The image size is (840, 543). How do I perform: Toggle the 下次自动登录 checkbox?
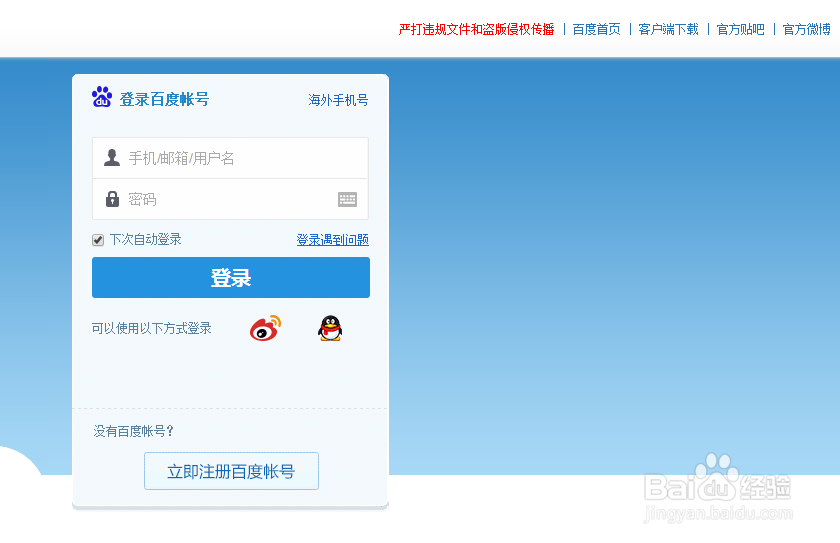pyautogui.click(x=98, y=239)
